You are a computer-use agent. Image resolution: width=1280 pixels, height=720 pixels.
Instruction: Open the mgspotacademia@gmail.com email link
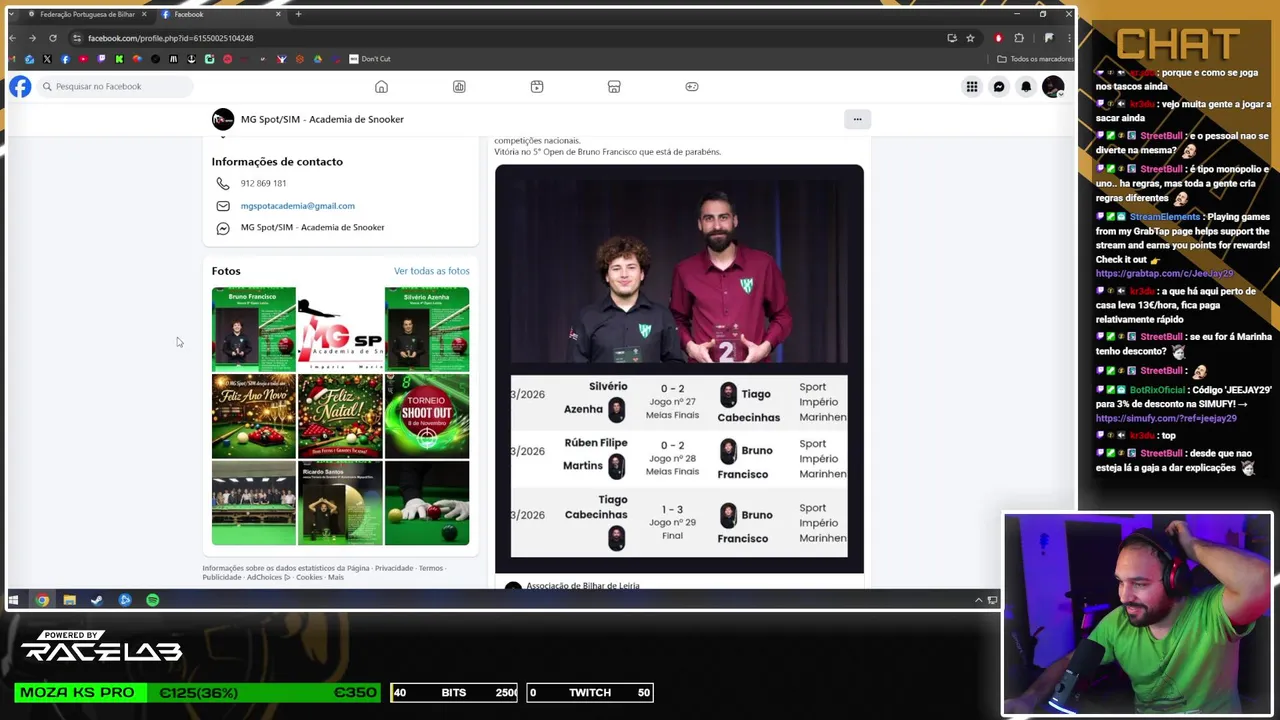[x=297, y=206]
